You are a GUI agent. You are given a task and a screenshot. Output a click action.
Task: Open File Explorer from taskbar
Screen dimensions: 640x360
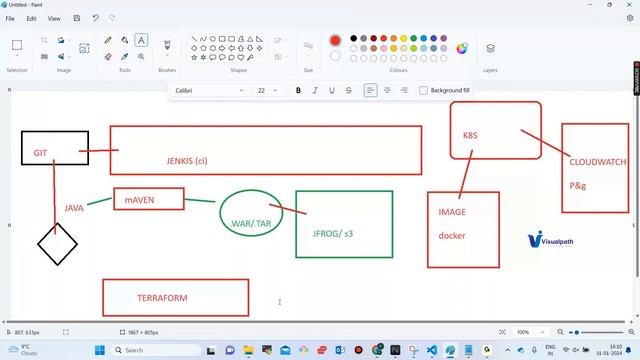(248, 350)
